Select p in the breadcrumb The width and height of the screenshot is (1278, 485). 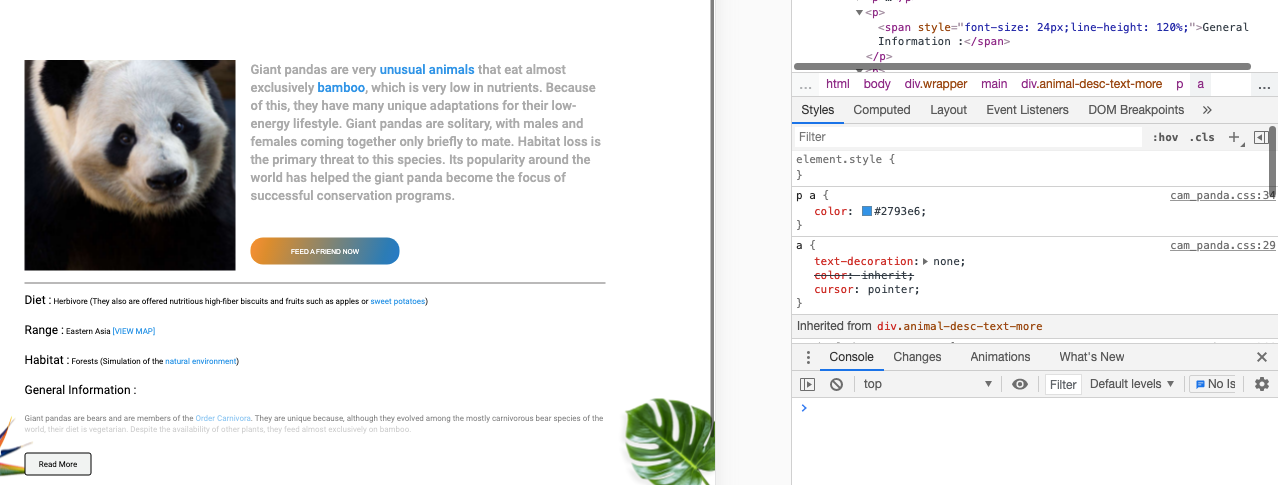pos(1179,84)
